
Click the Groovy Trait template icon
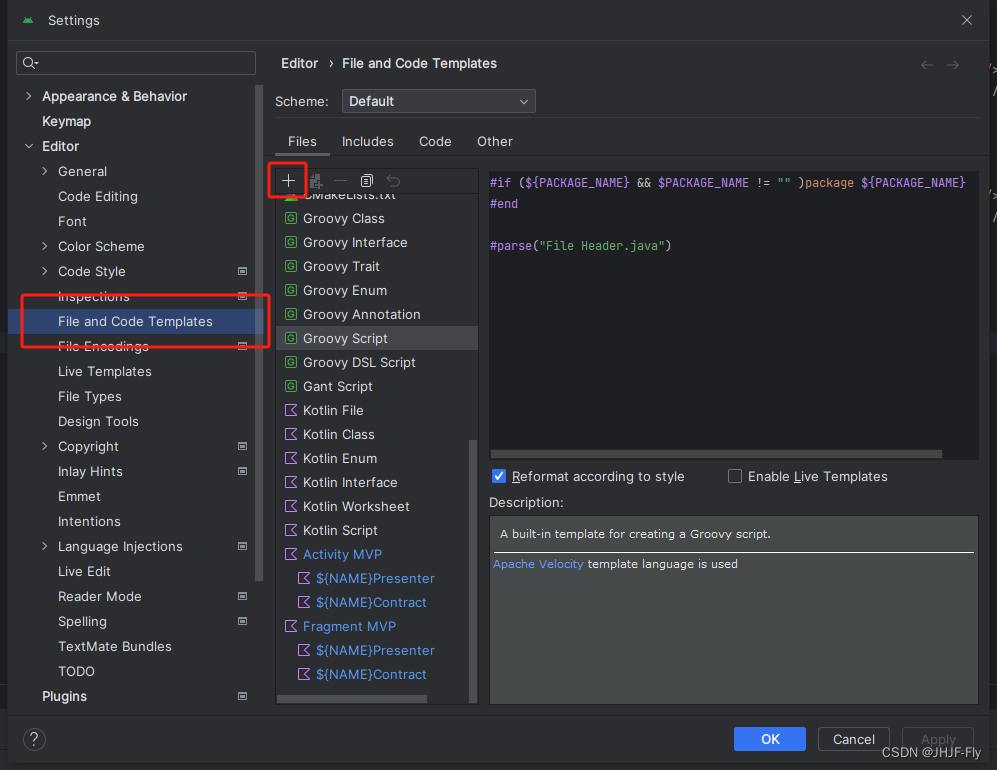tap(291, 266)
